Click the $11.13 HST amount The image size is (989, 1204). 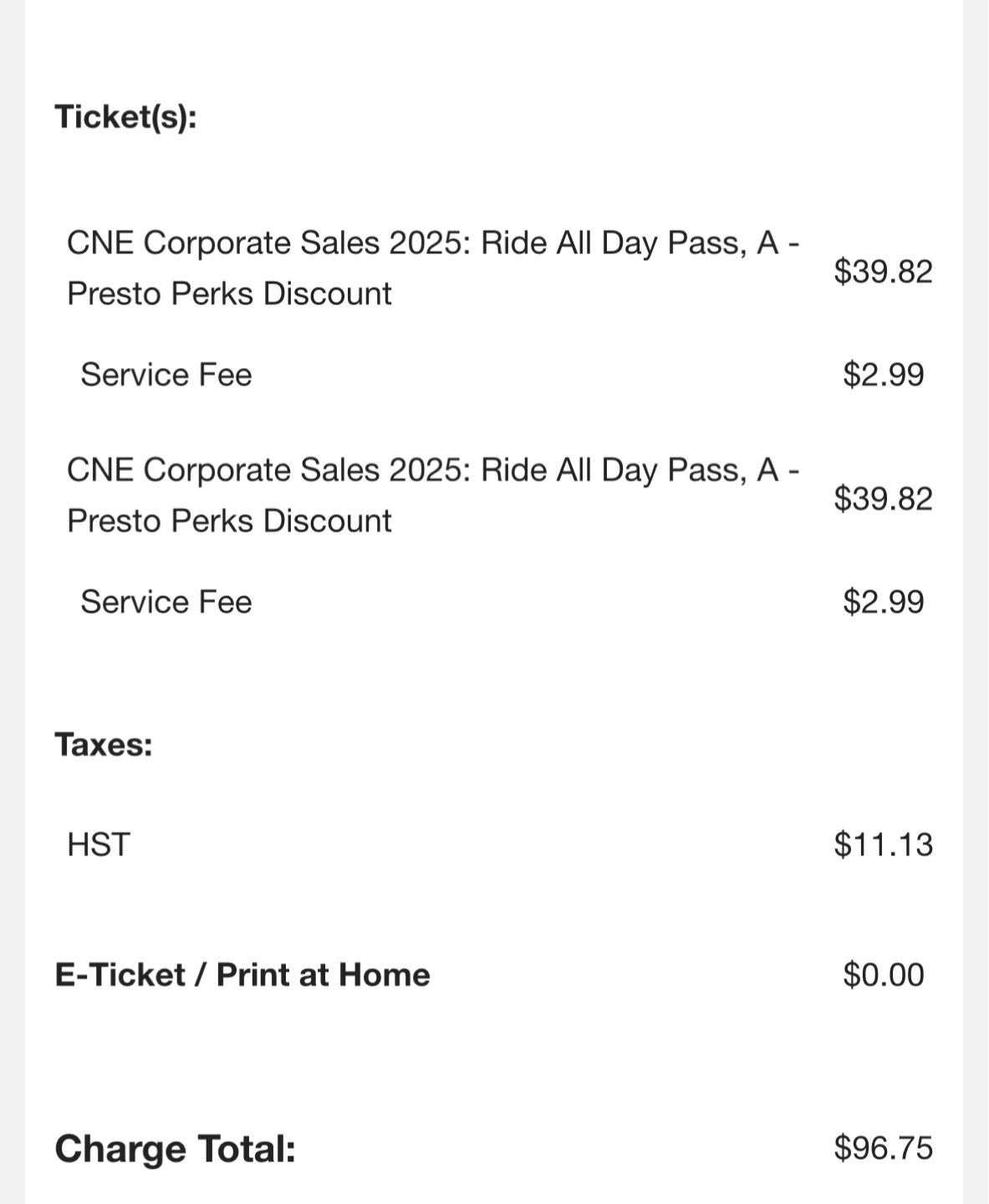[x=883, y=844]
